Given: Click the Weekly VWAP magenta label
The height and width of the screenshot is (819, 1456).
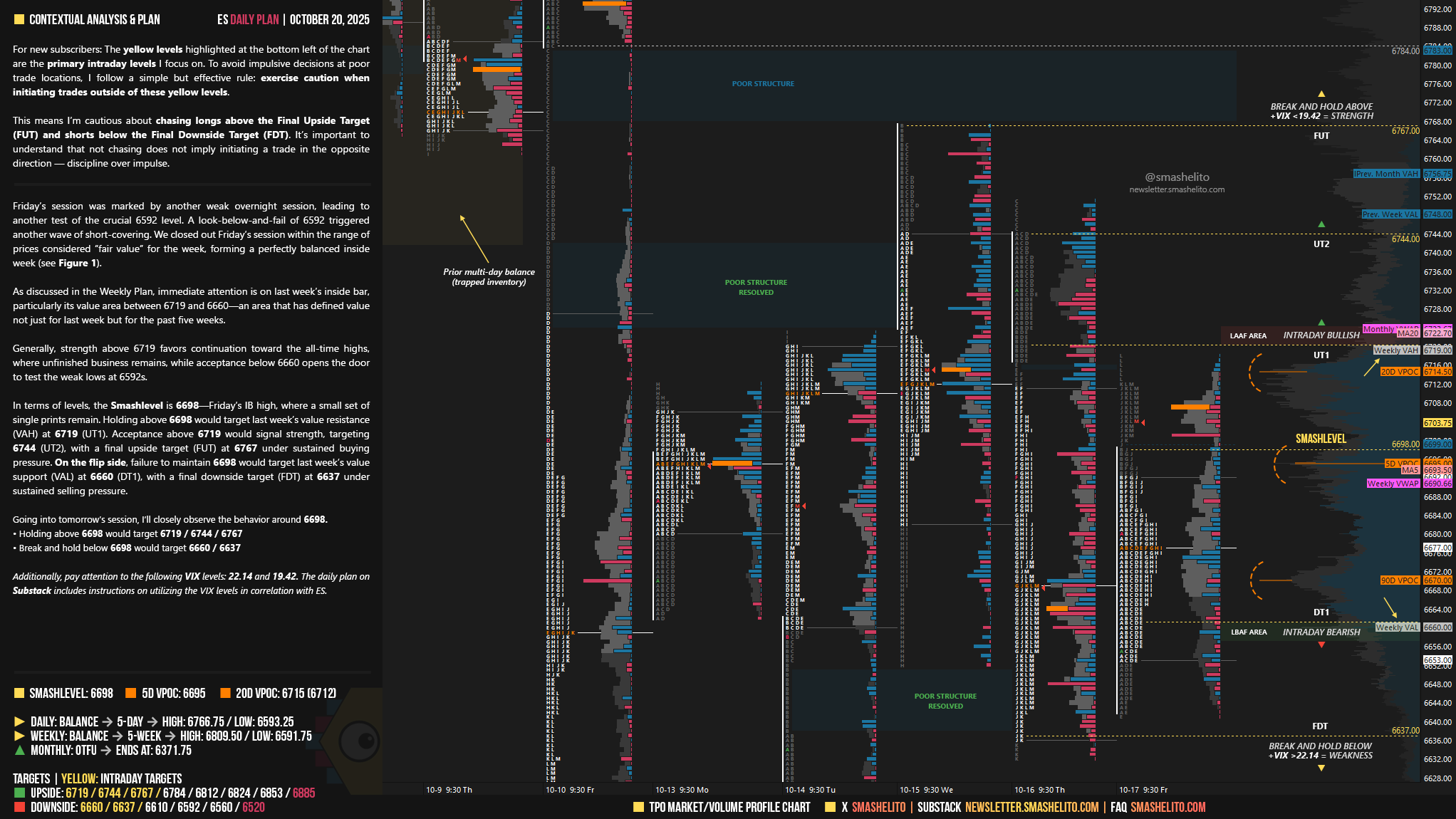Looking at the screenshot, I should [x=1393, y=484].
